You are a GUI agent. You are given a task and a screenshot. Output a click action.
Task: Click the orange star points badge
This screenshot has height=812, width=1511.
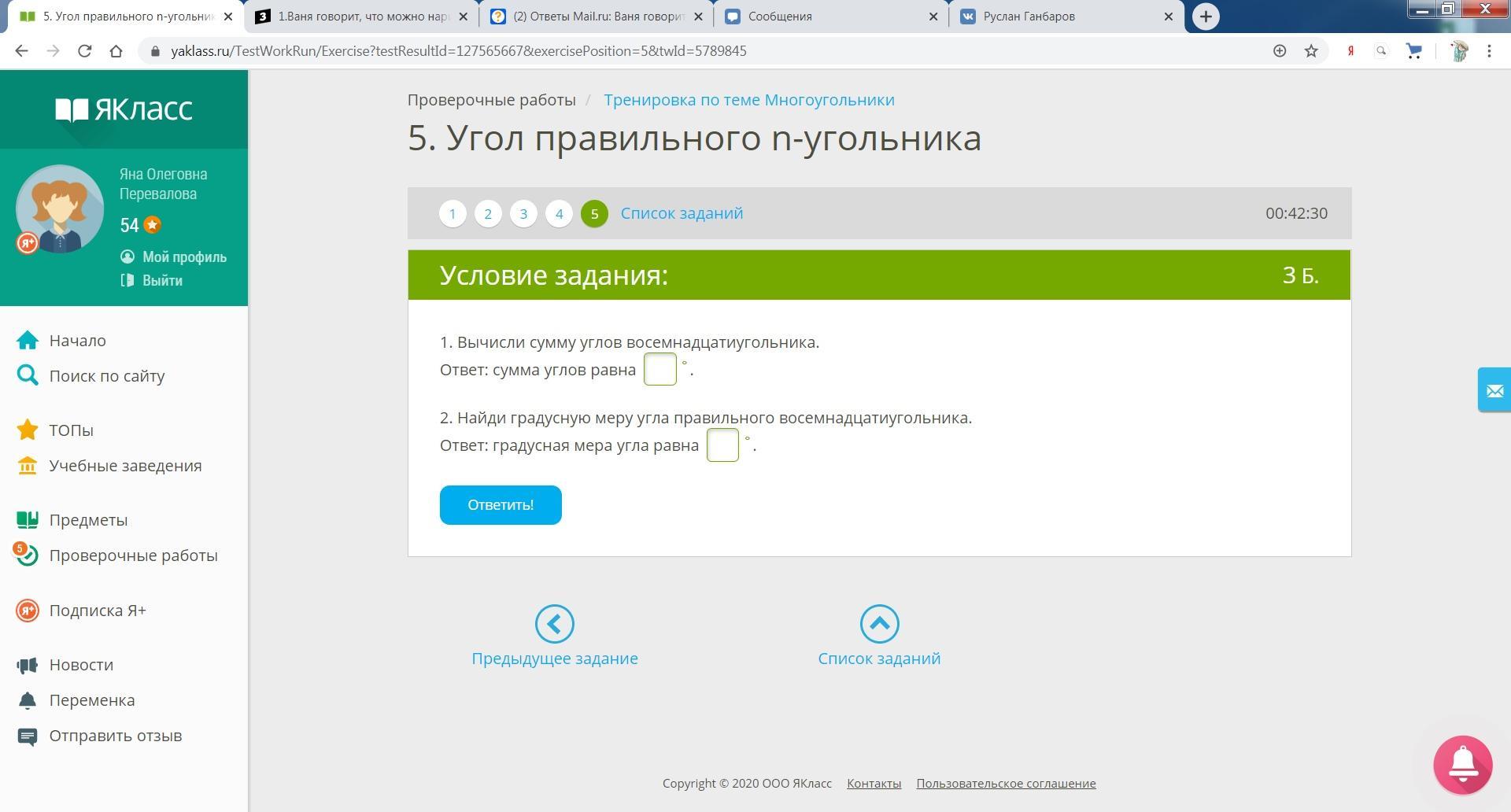pos(152,225)
